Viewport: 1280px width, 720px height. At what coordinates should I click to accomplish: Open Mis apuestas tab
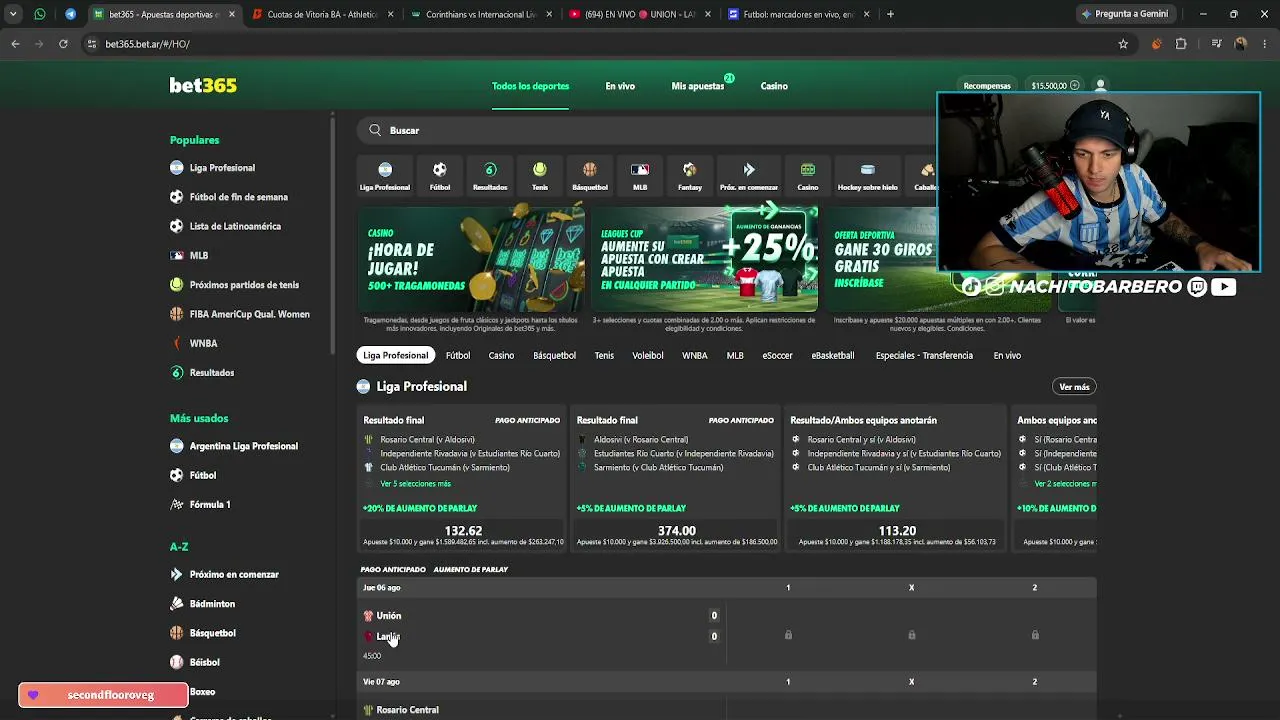(x=698, y=86)
